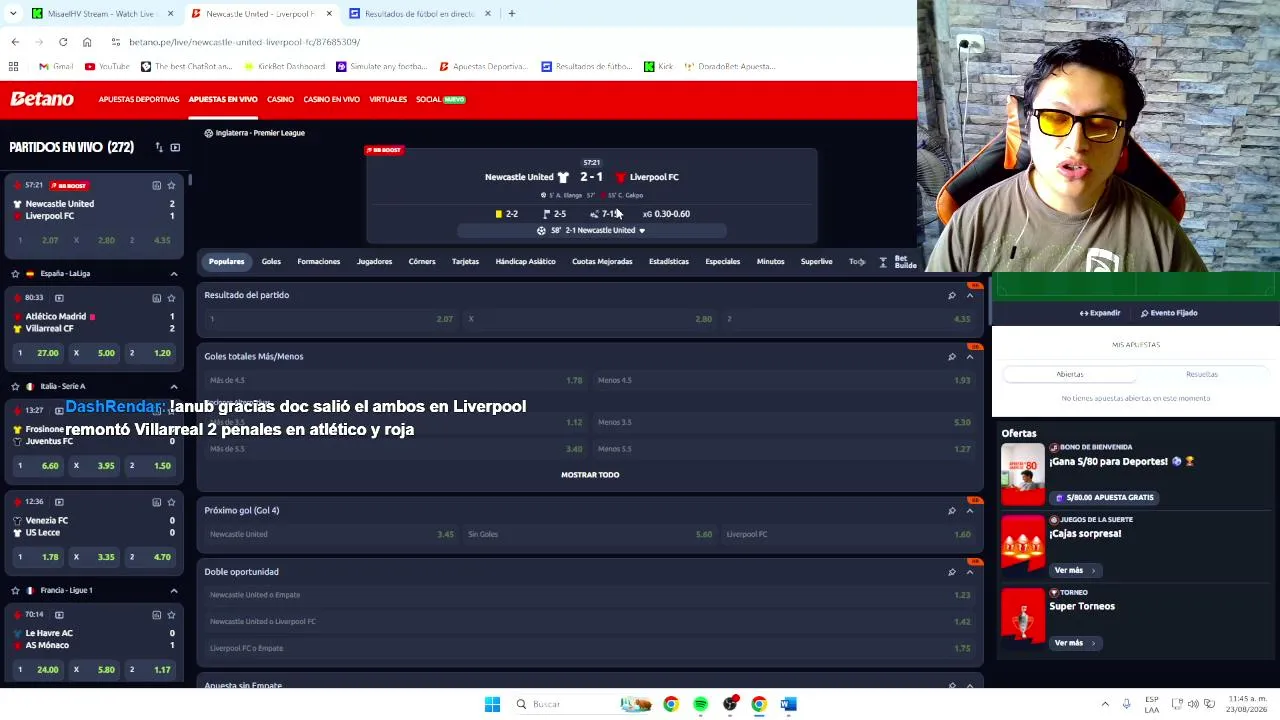Favorite the Newcastle United vs Liverpool match
Screen dimensions: 1280x720
pyautogui.click(x=171, y=185)
